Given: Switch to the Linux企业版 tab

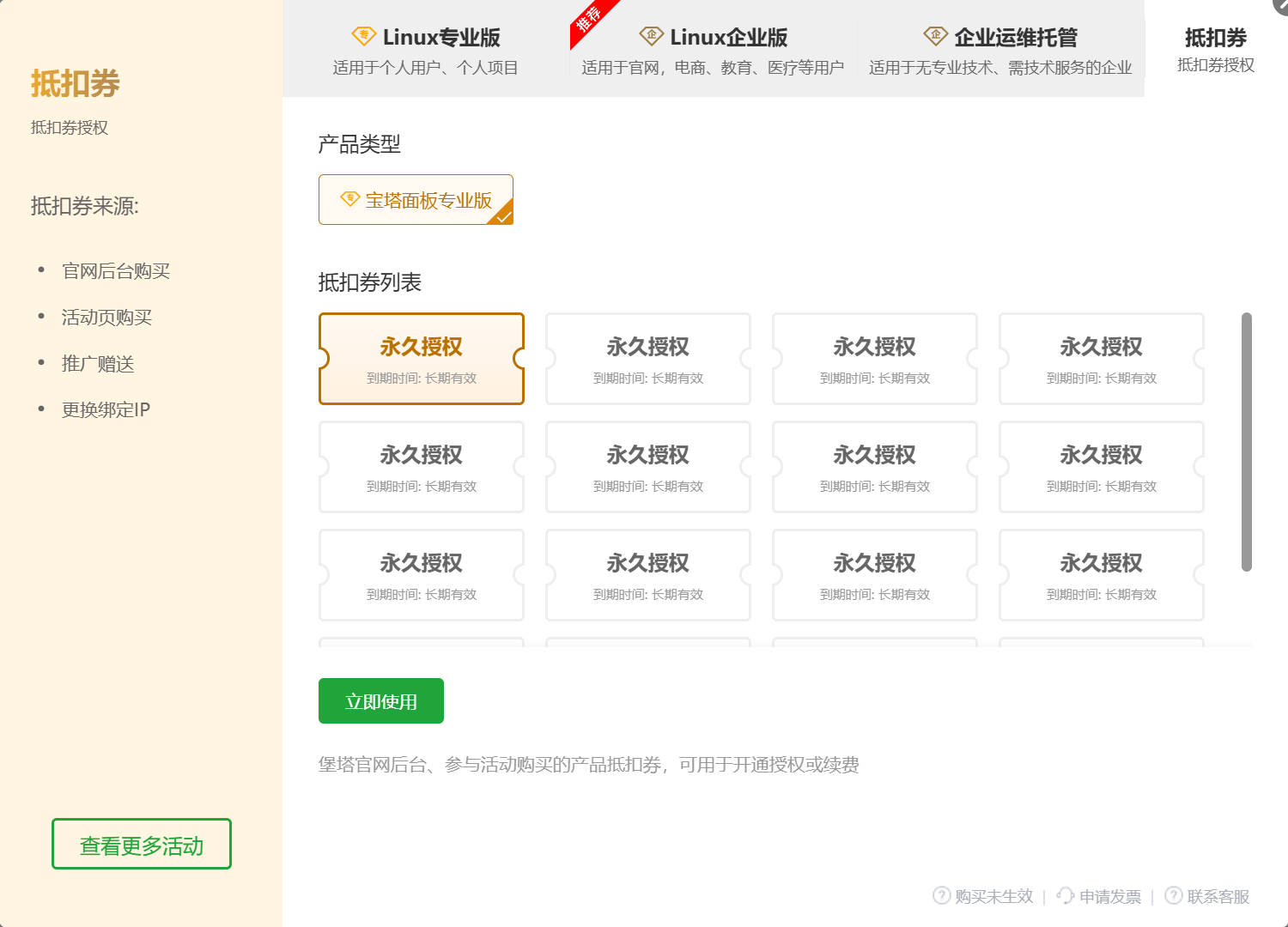Looking at the screenshot, I should [712, 47].
